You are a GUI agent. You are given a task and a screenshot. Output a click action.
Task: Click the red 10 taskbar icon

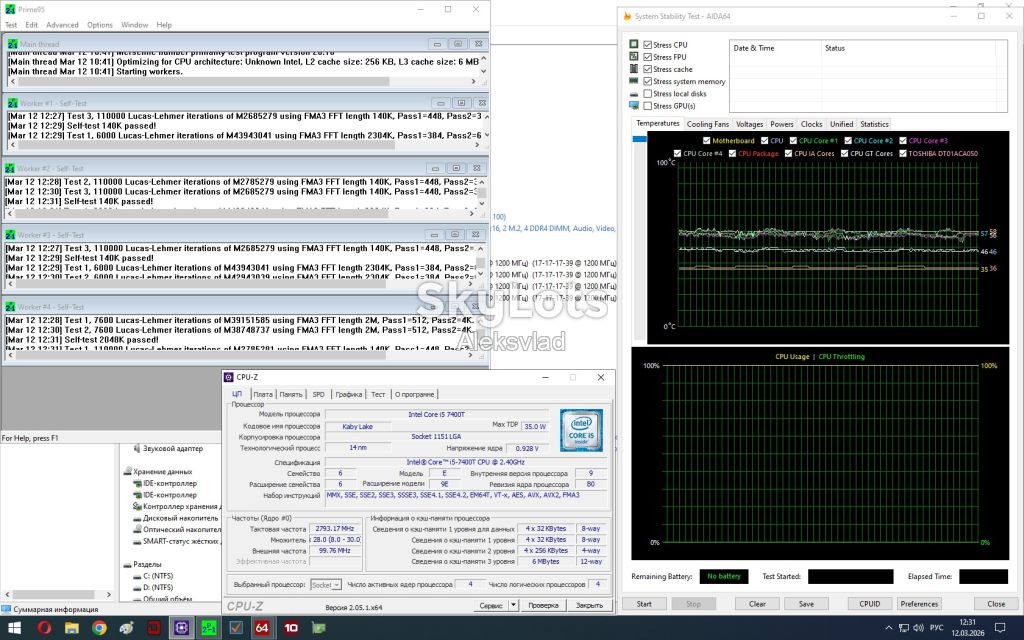point(291,628)
